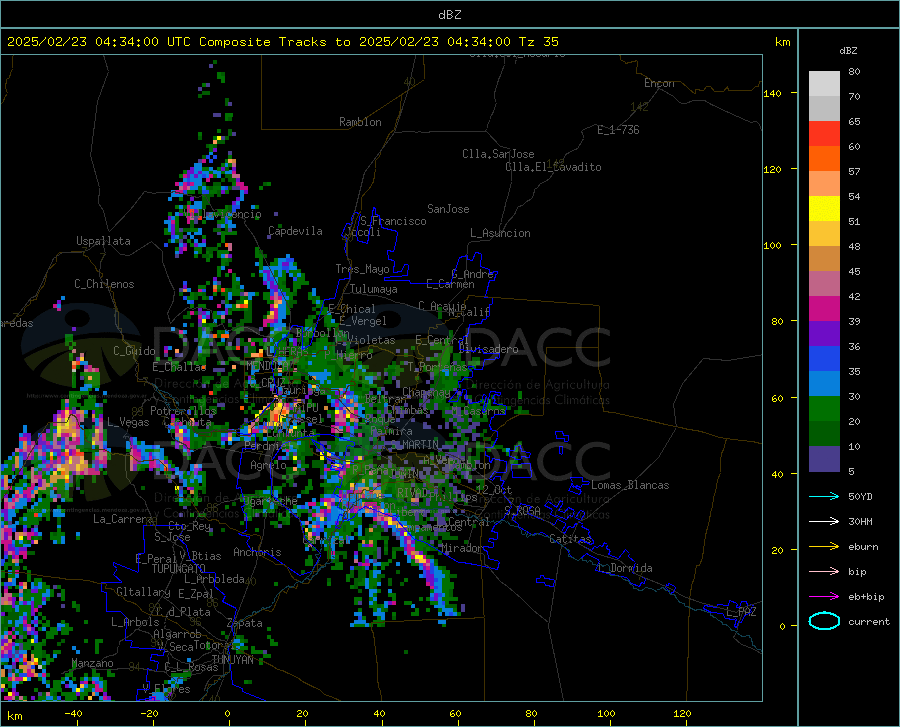900x727 pixels.
Task: Click the cyan ellipse 'current' legend symbol
Action: 824,621
